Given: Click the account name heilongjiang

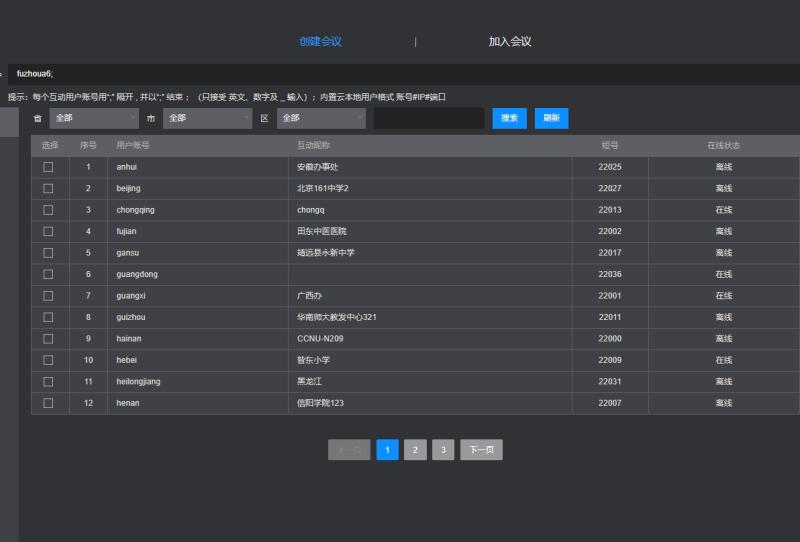Looking at the screenshot, I should pyautogui.click(x=138, y=381).
